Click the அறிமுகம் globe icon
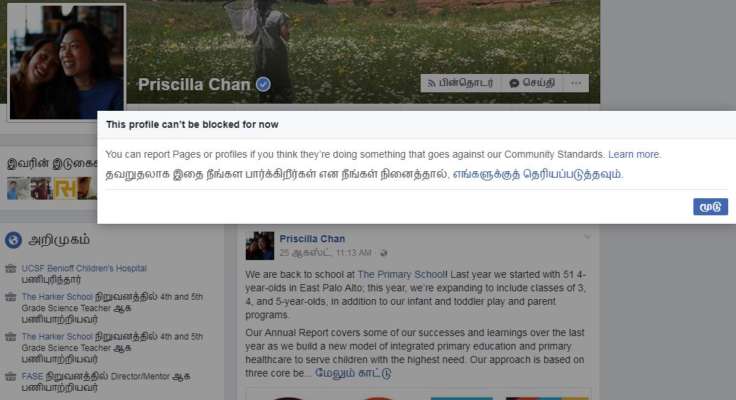This screenshot has width=736, height=400. tap(13, 240)
